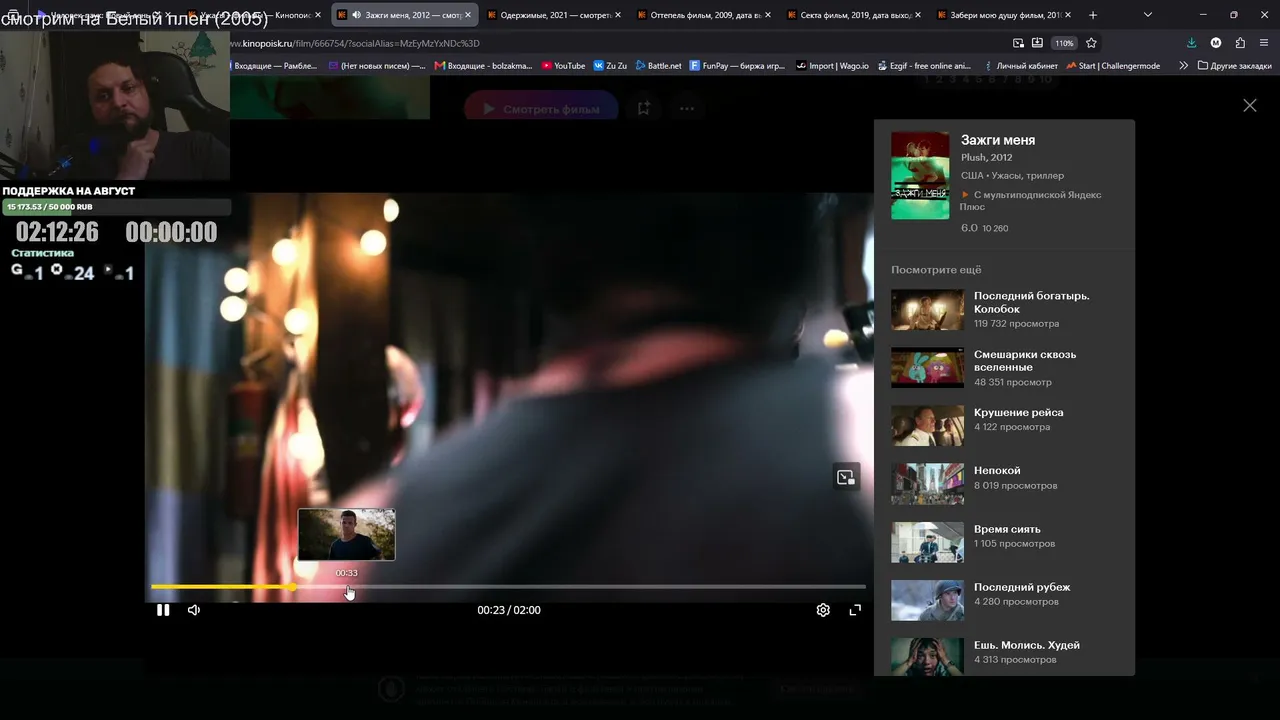Close the Оттепель фильм tab
Image resolution: width=1280 pixels, height=720 pixels.
[767, 15]
